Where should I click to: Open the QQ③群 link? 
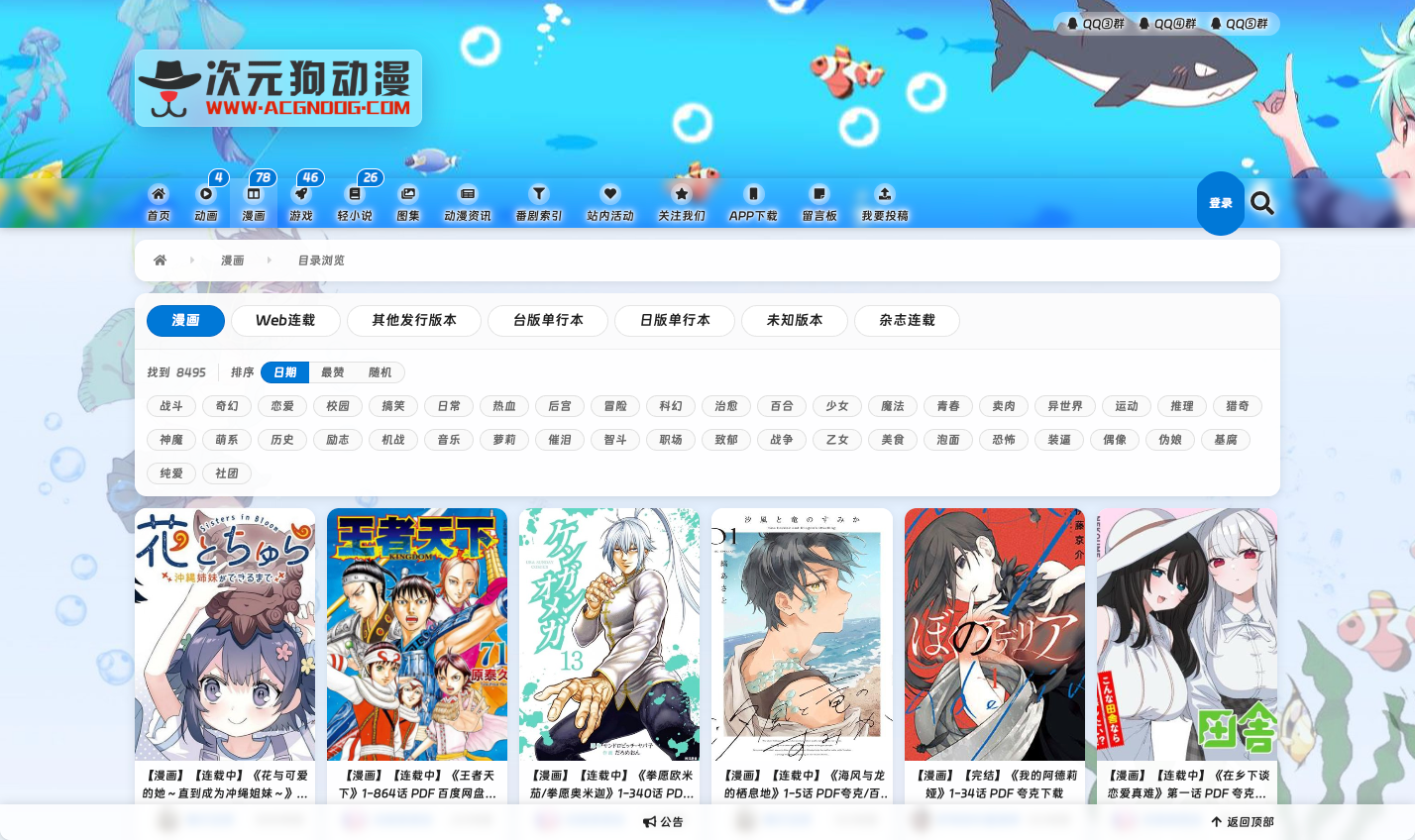(1096, 24)
